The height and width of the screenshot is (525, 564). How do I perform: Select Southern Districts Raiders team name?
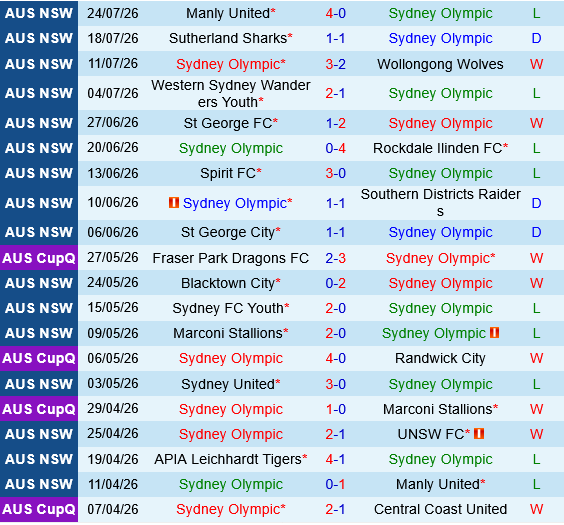(x=440, y=203)
